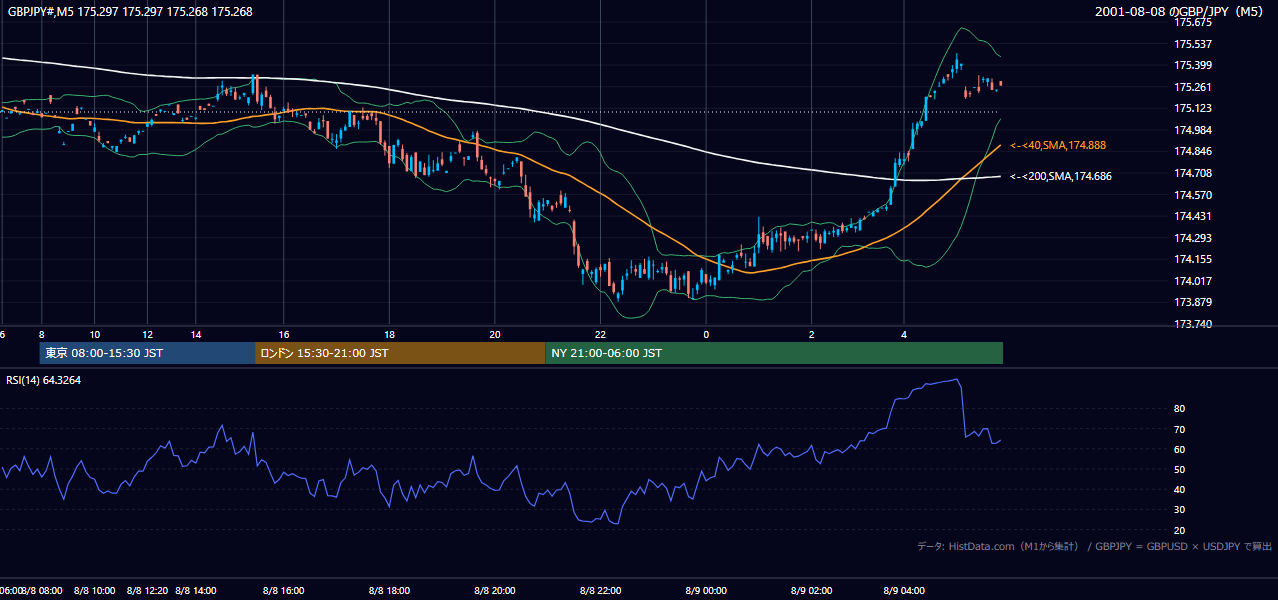The height and width of the screenshot is (600, 1278).
Task: Select price axis value 175.123
Action: 1193,108
